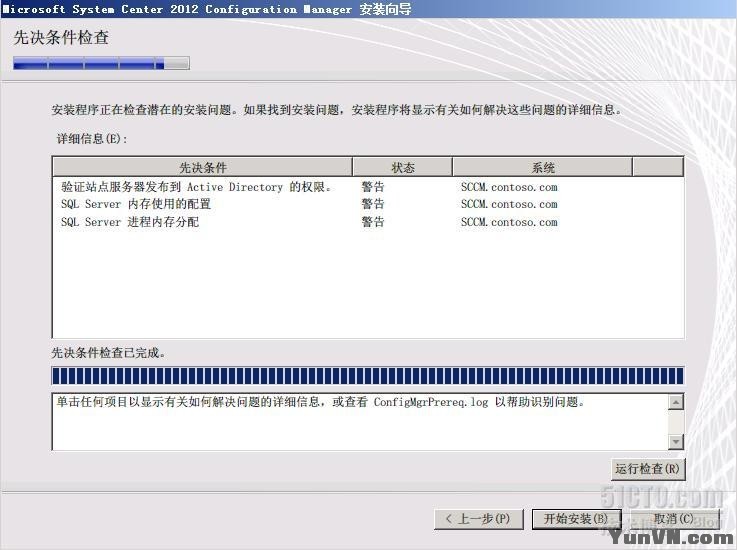737x550 pixels.
Task: Sort by 先决条件 column header
Action: (x=203, y=167)
